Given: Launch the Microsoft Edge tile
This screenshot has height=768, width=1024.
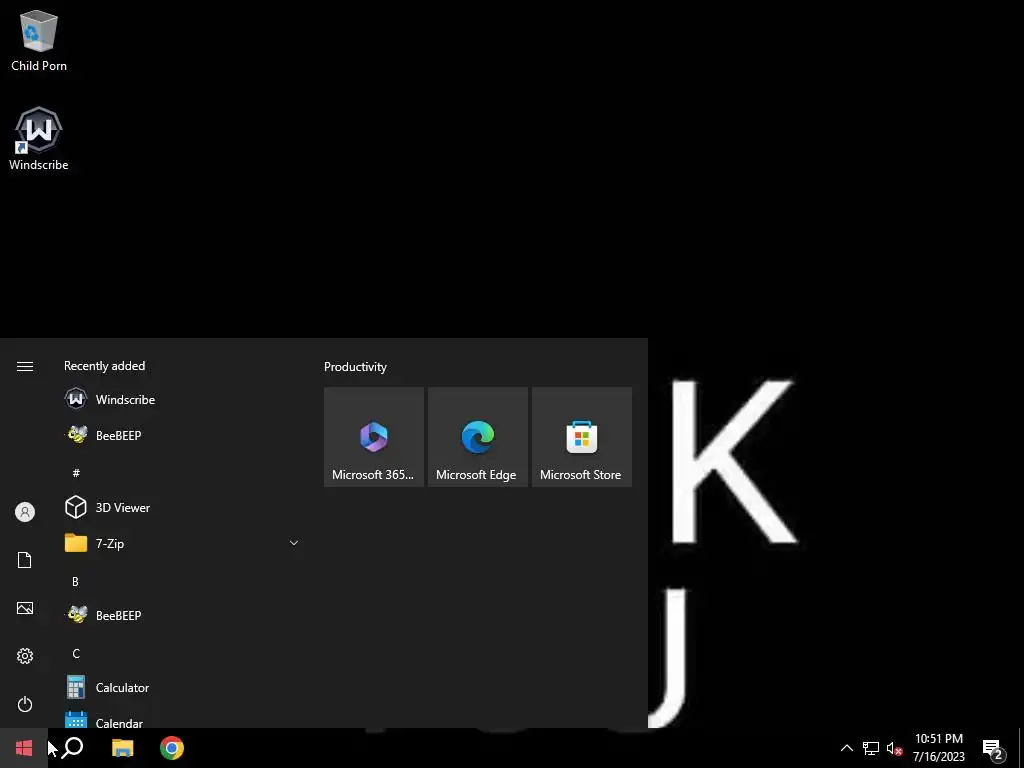Looking at the screenshot, I should pos(477,437).
